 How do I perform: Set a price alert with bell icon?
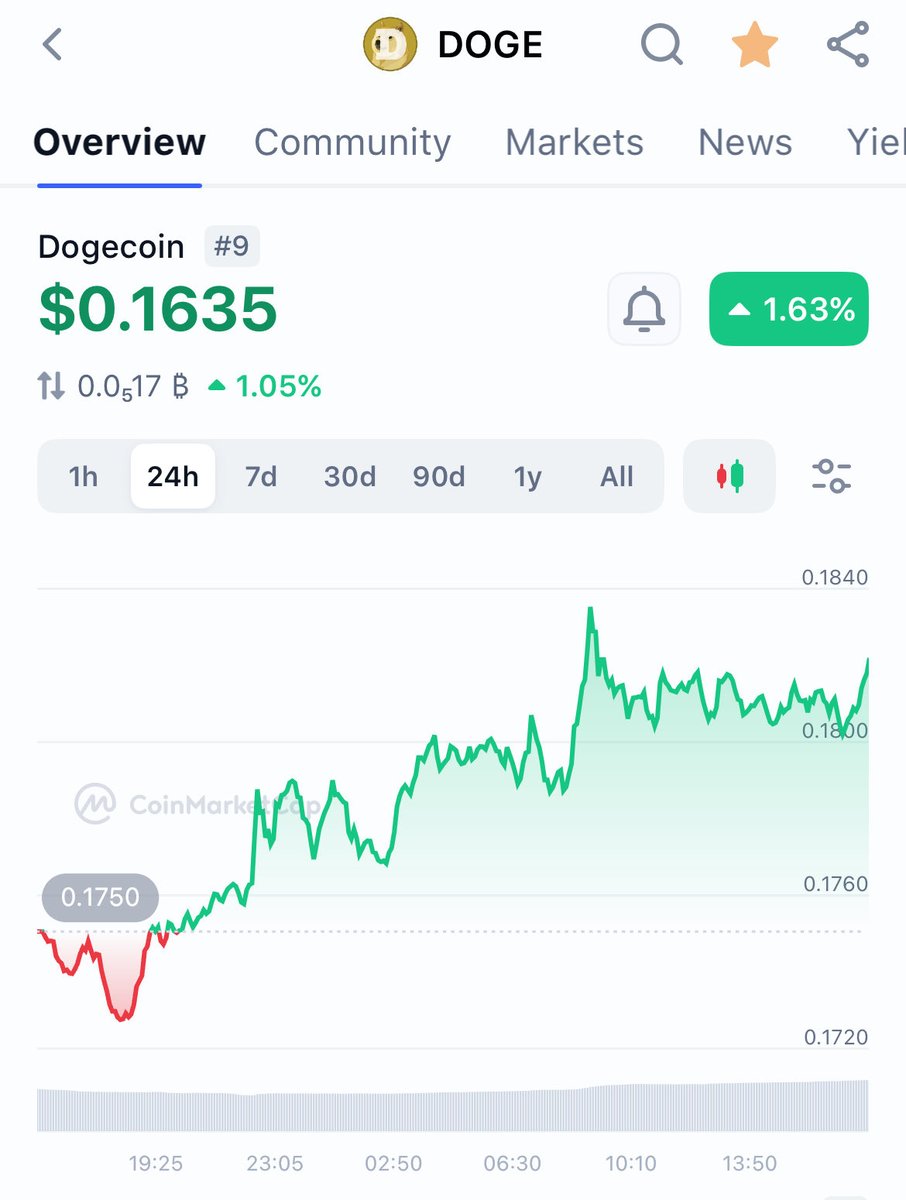point(644,309)
